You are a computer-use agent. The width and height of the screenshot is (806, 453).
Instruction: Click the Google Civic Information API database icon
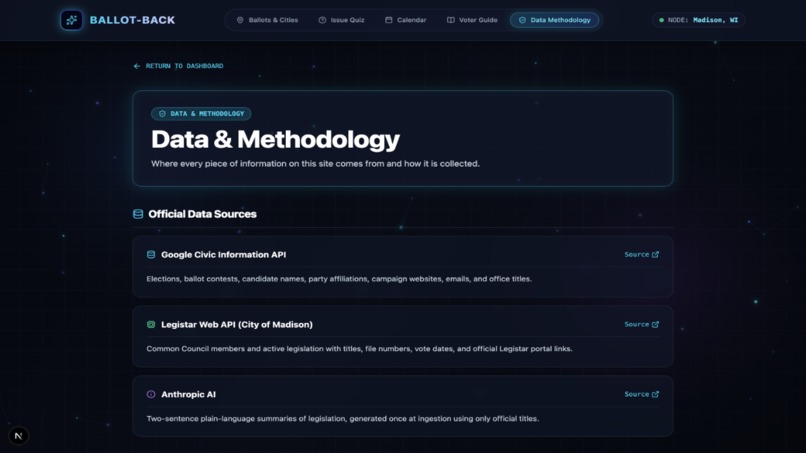click(x=151, y=255)
